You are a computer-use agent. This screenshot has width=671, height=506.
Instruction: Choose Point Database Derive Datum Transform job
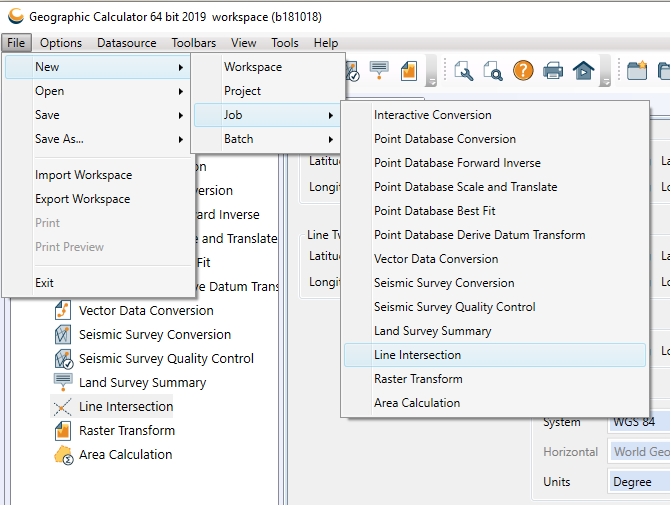[x=479, y=235]
